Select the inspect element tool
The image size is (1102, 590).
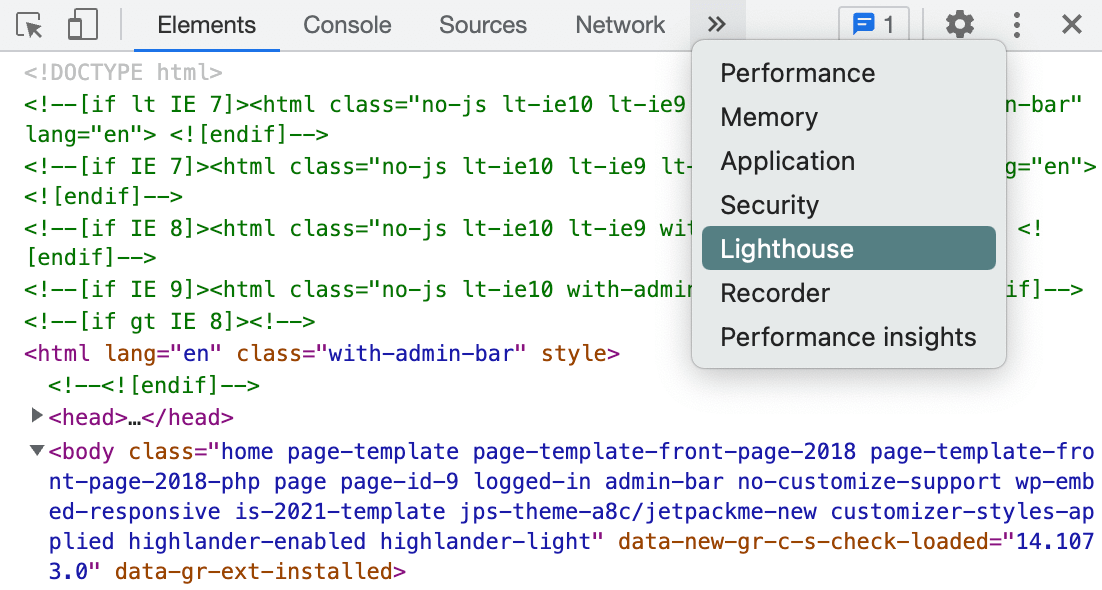(29, 25)
